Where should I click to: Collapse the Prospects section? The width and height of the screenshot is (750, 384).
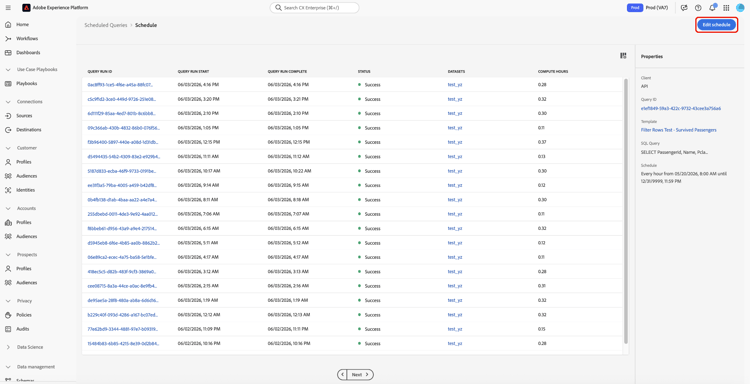(8, 255)
